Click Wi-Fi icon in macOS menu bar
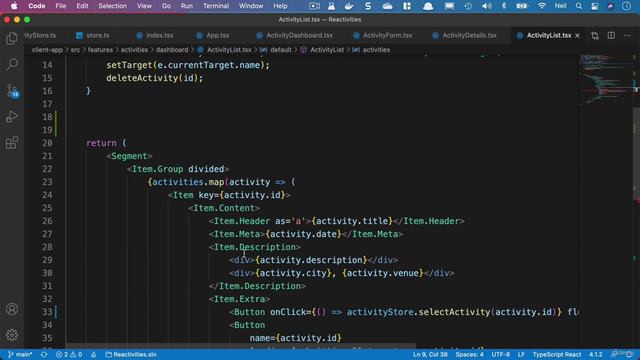 click(x=542, y=6)
